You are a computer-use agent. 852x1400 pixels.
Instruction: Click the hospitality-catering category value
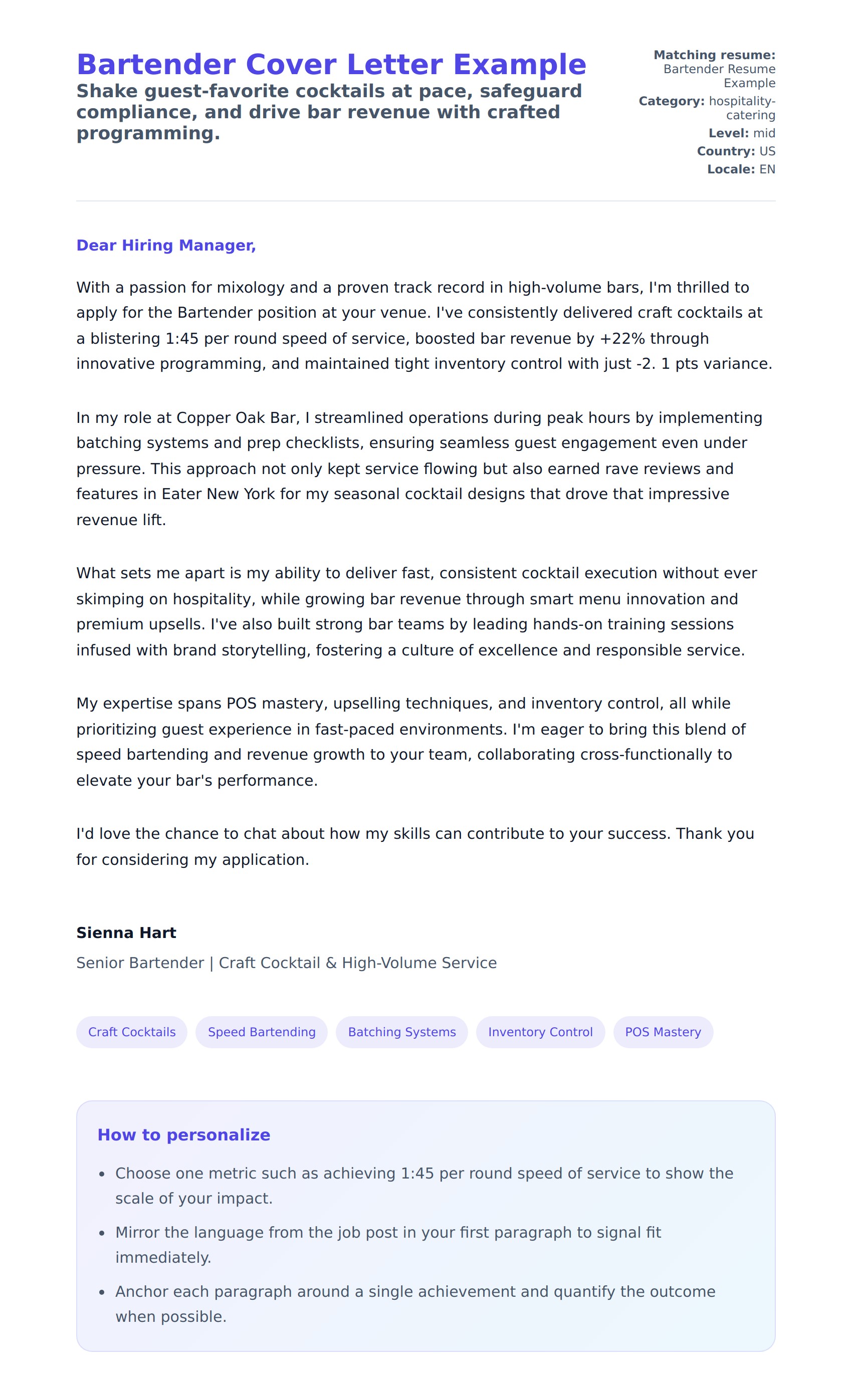coord(742,108)
